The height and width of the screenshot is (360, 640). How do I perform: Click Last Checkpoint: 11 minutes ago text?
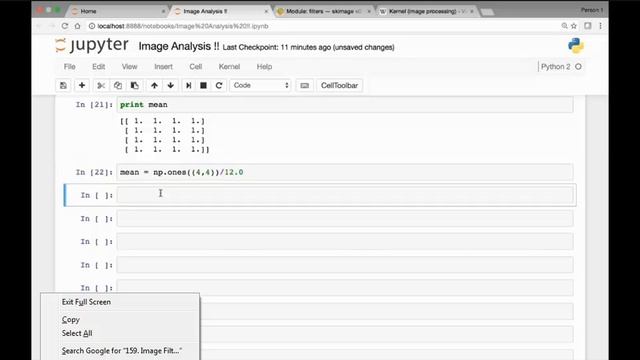pyautogui.click(x=308, y=47)
